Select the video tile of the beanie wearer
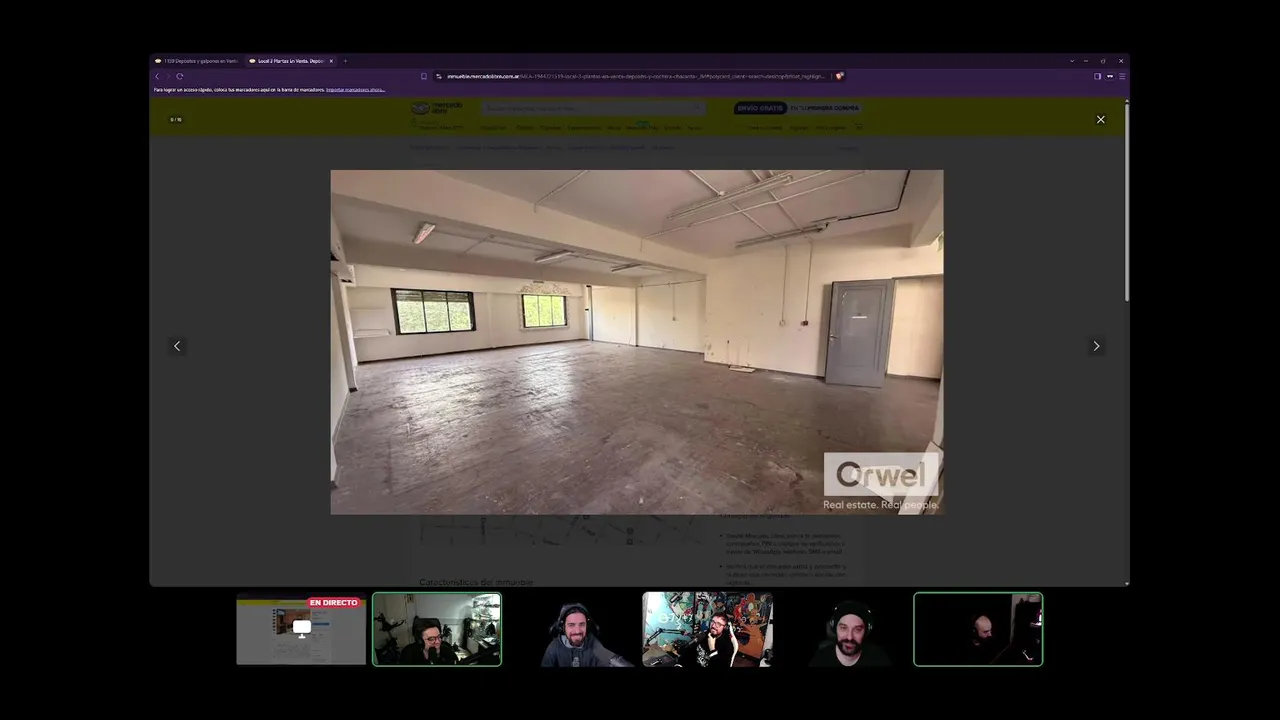 tap(848, 629)
